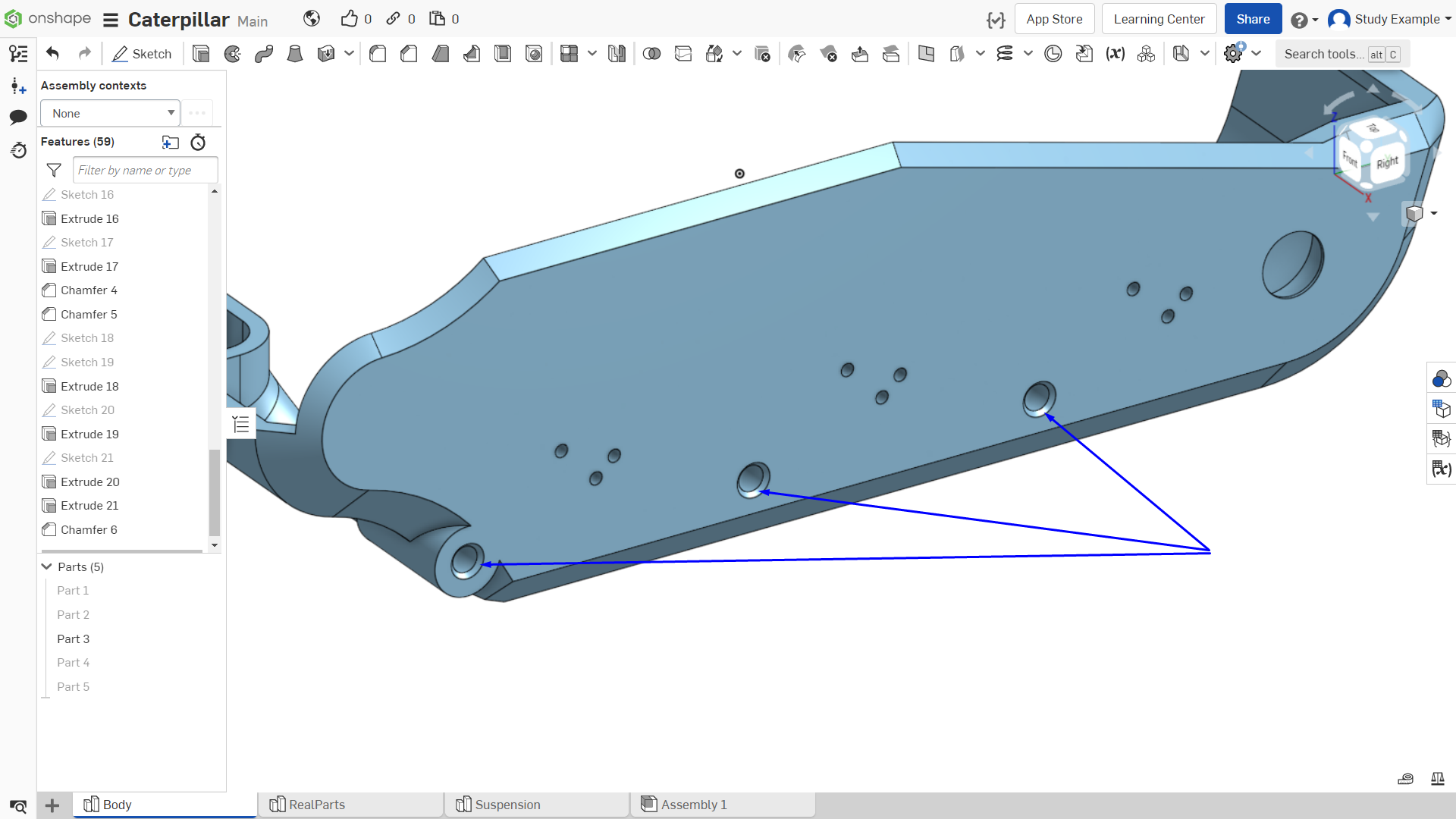This screenshot has height=819, width=1456.
Task: Open the Learning Center link
Action: pos(1159,19)
